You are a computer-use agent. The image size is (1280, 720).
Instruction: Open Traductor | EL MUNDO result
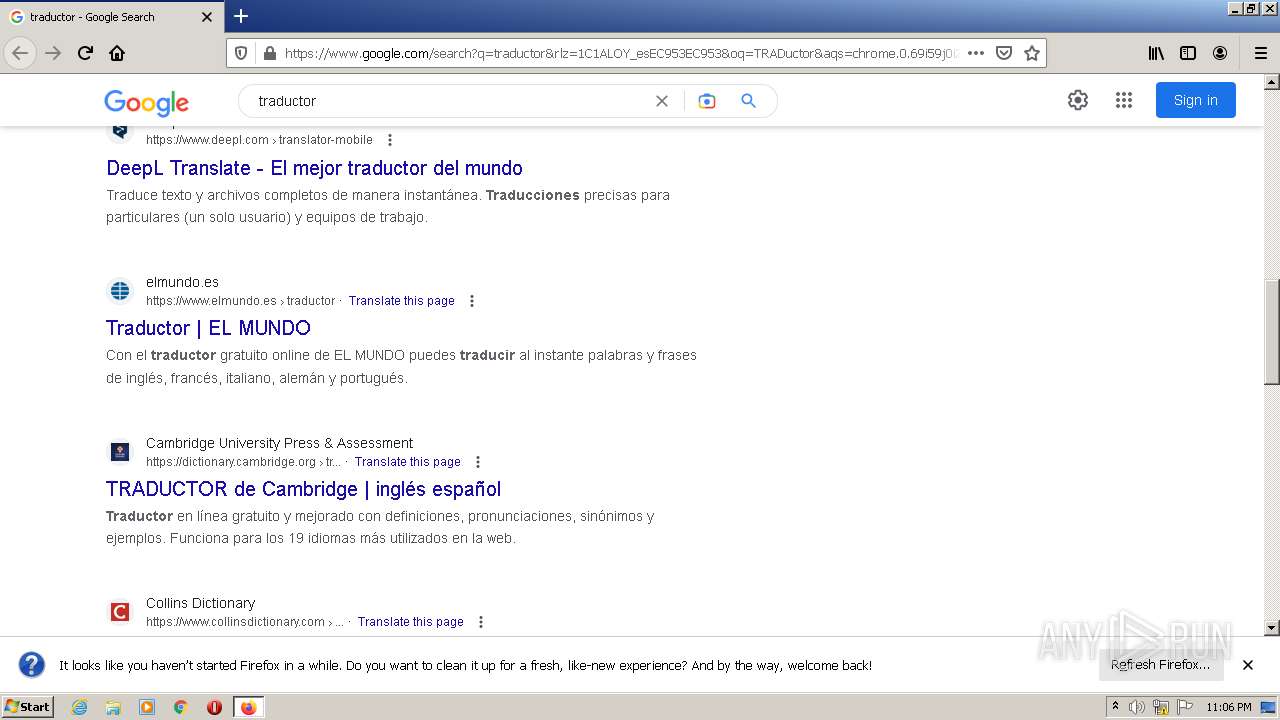coord(208,328)
